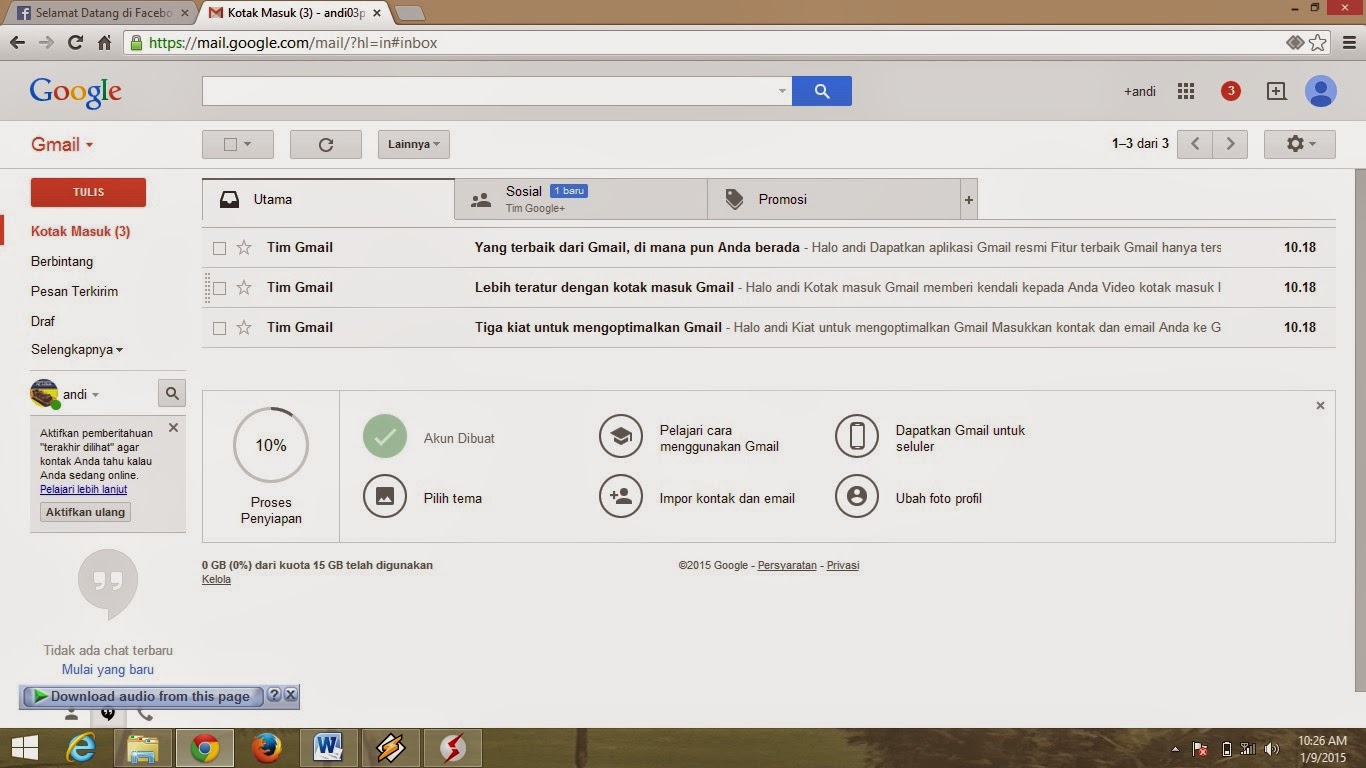
Task: Tick the checkbox for 'Yang terbaik dari Gmail' email
Action: click(220, 248)
